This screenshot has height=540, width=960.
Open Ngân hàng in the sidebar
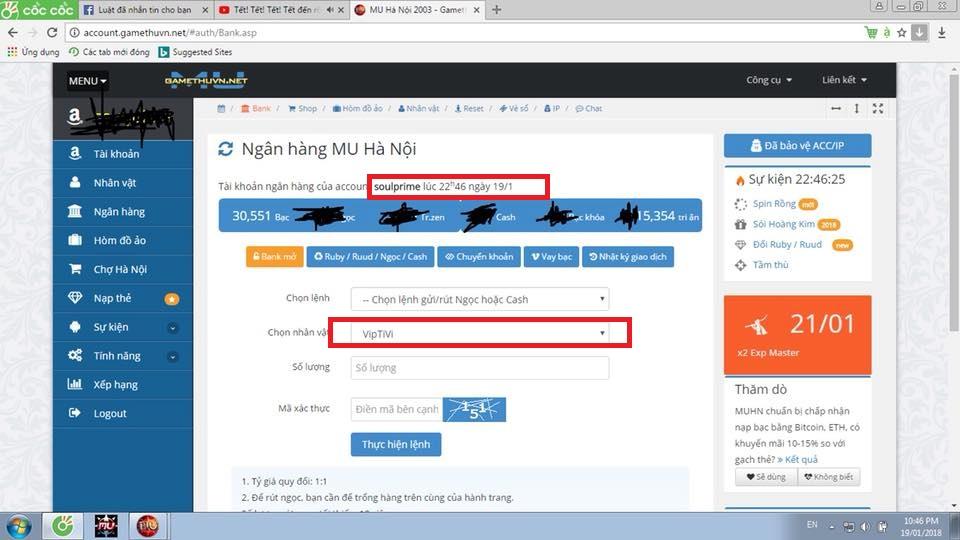click(118, 212)
